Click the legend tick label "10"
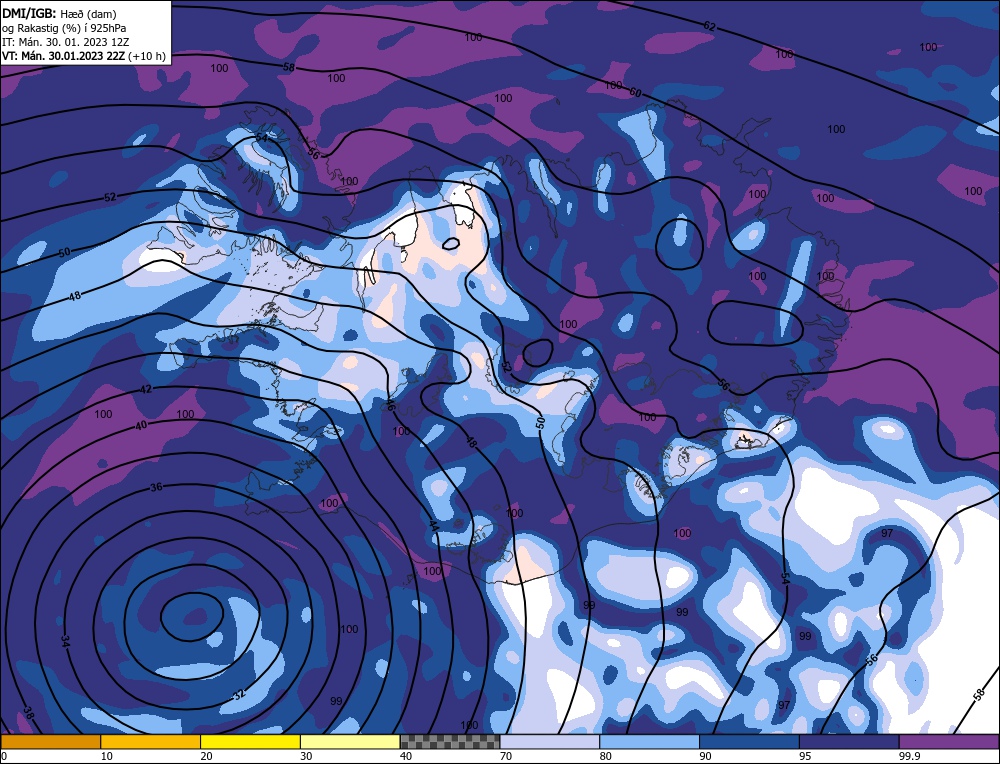 [x=106, y=756]
